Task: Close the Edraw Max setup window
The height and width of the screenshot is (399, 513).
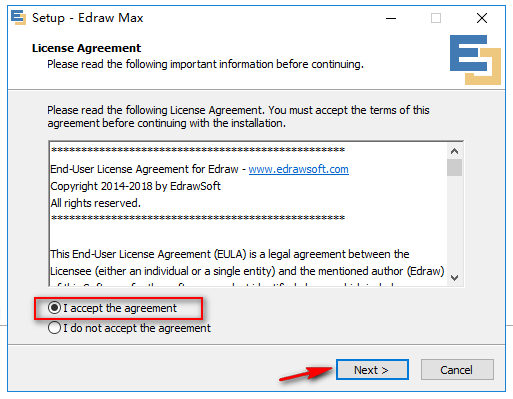Action: [482, 18]
